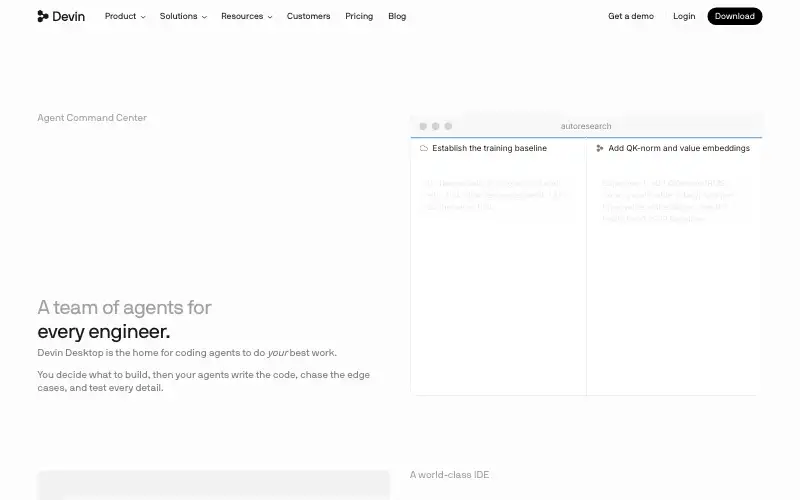Viewport: 800px width, 500px height.
Task: Click the first gray window control dot in autoresearch
Action: tap(423, 126)
